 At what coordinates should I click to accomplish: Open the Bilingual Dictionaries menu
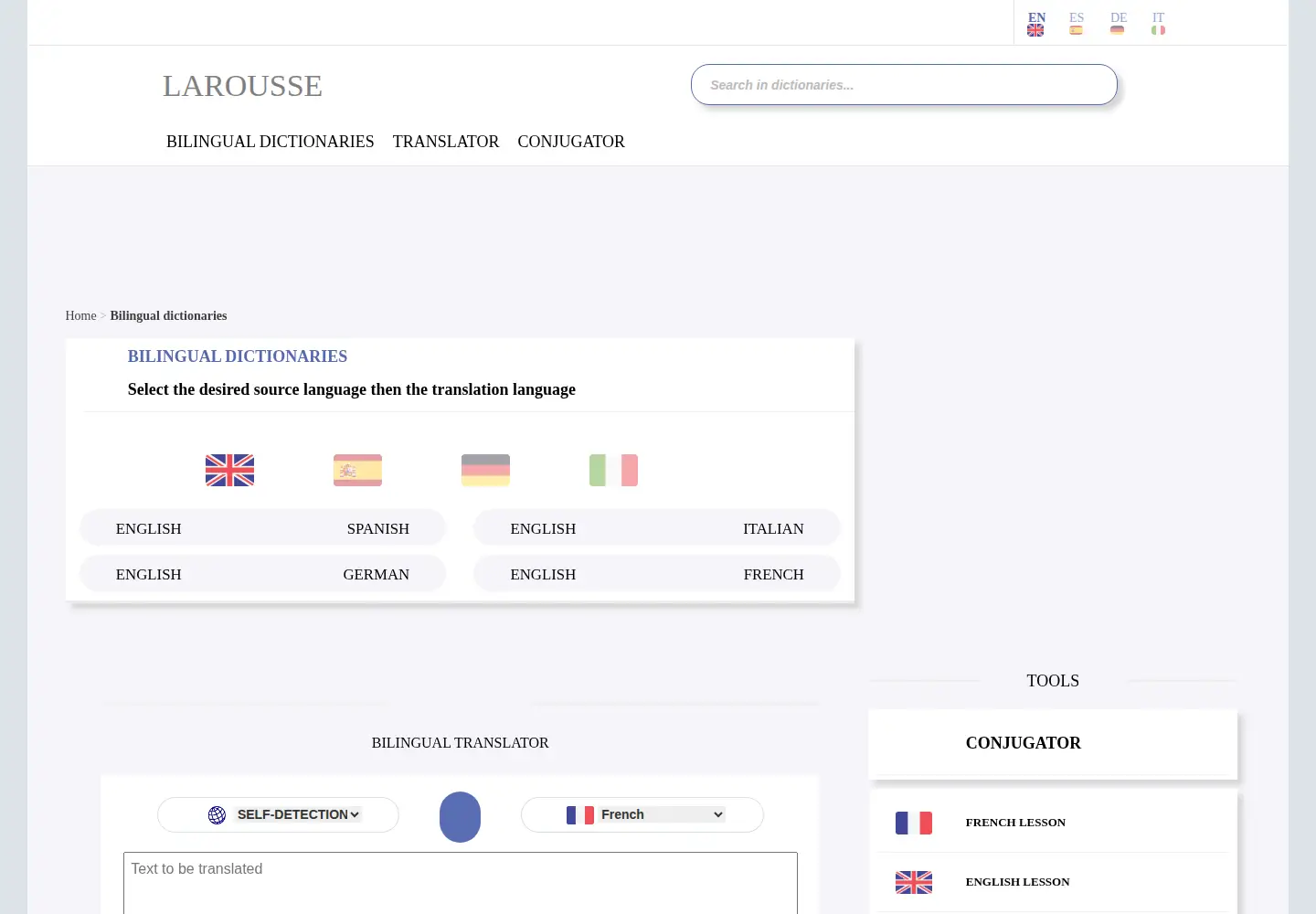click(x=271, y=142)
